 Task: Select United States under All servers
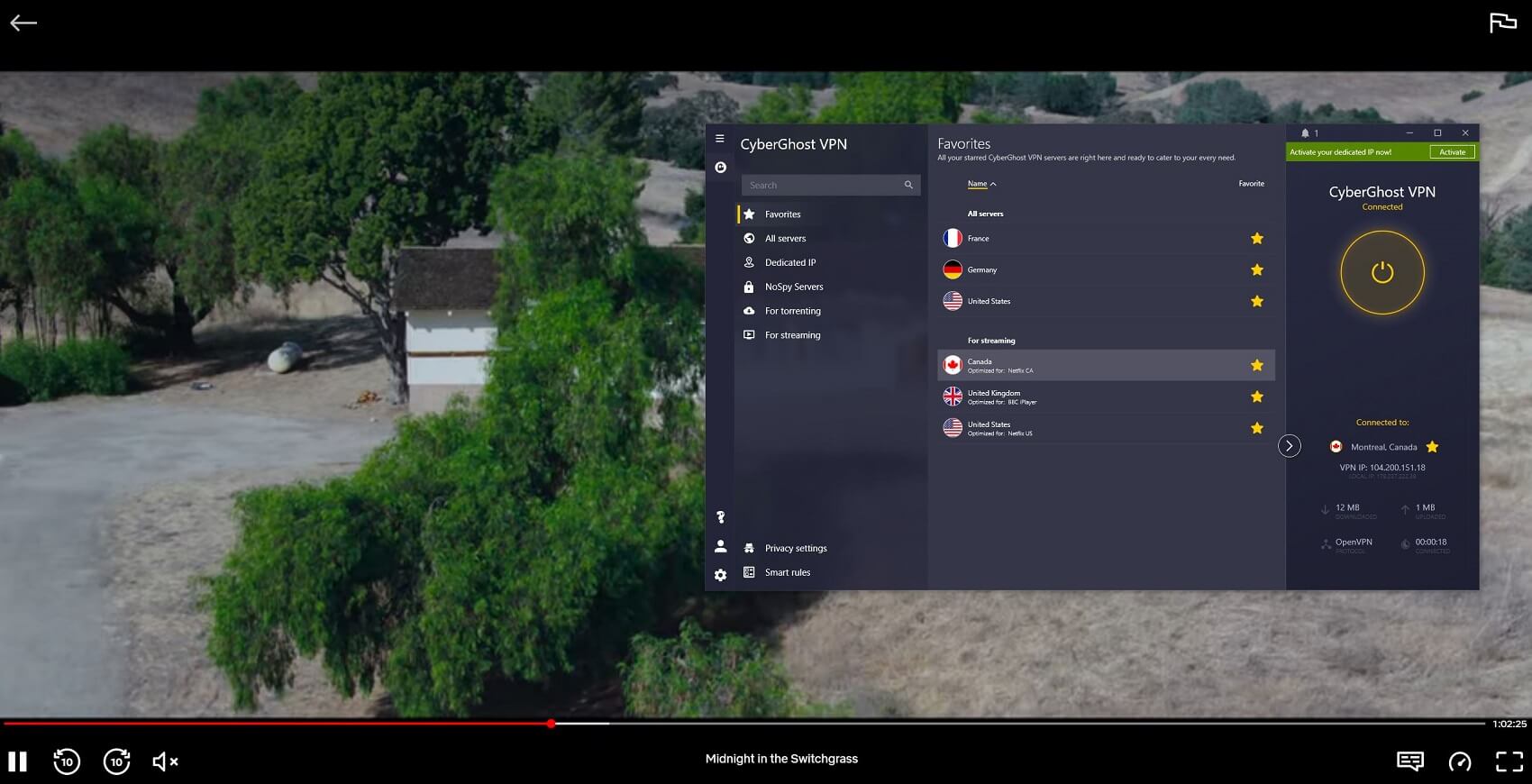(x=1106, y=302)
